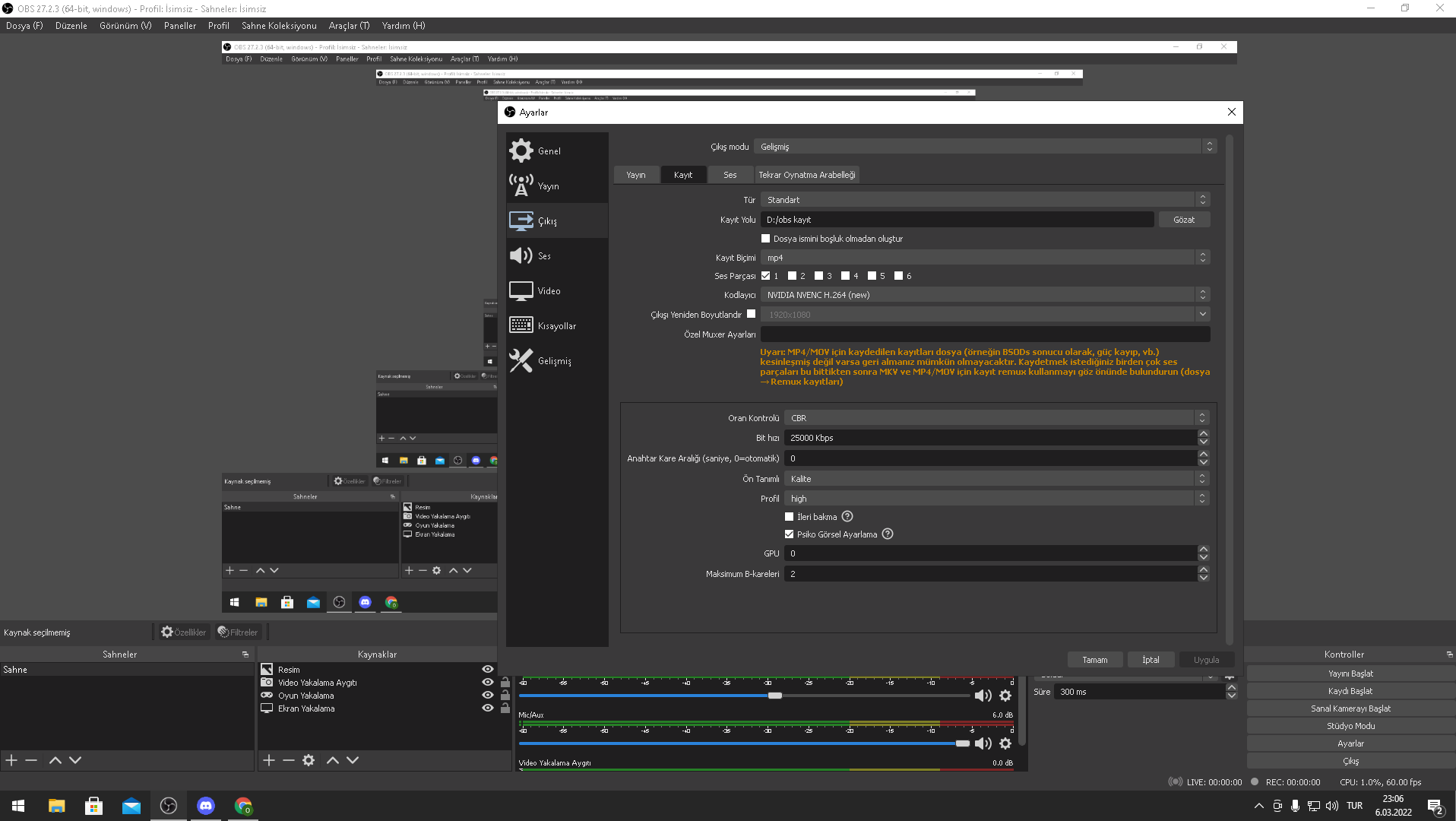
Task: Confirm settings with Tamam button
Action: pyautogui.click(x=1095, y=659)
